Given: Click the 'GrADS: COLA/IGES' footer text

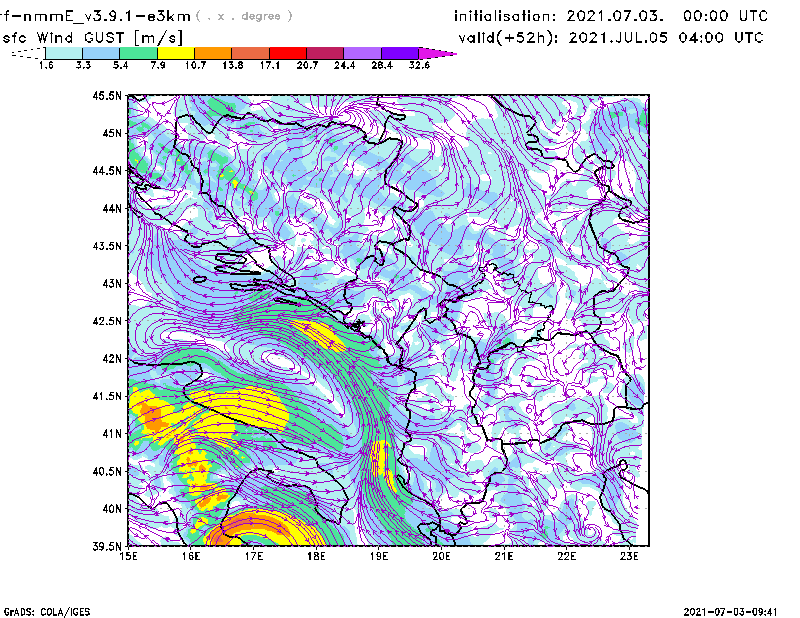Looking at the screenshot, I should click(47, 612).
